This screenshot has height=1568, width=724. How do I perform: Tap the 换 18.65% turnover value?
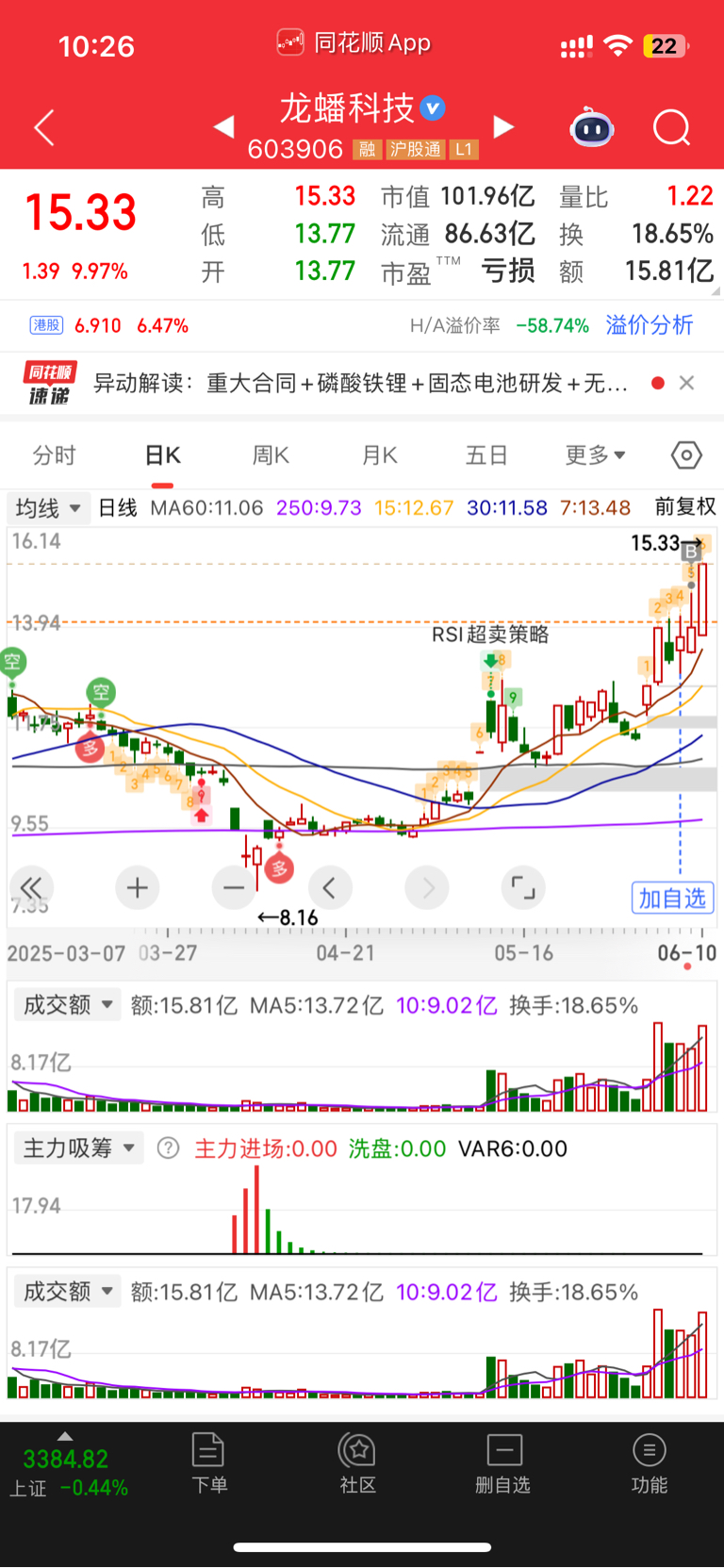coord(636,234)
